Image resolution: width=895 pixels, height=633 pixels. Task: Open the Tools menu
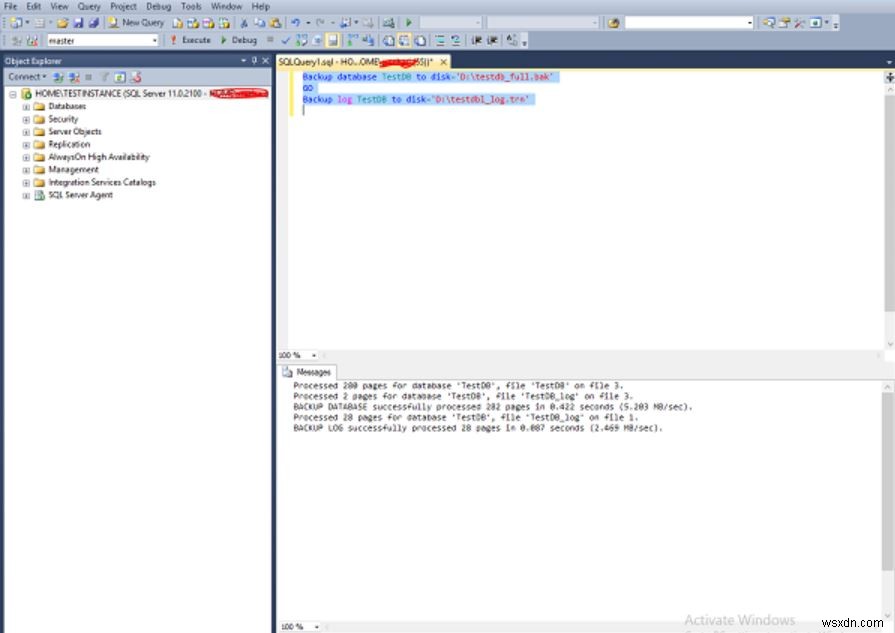click(191, 6)
